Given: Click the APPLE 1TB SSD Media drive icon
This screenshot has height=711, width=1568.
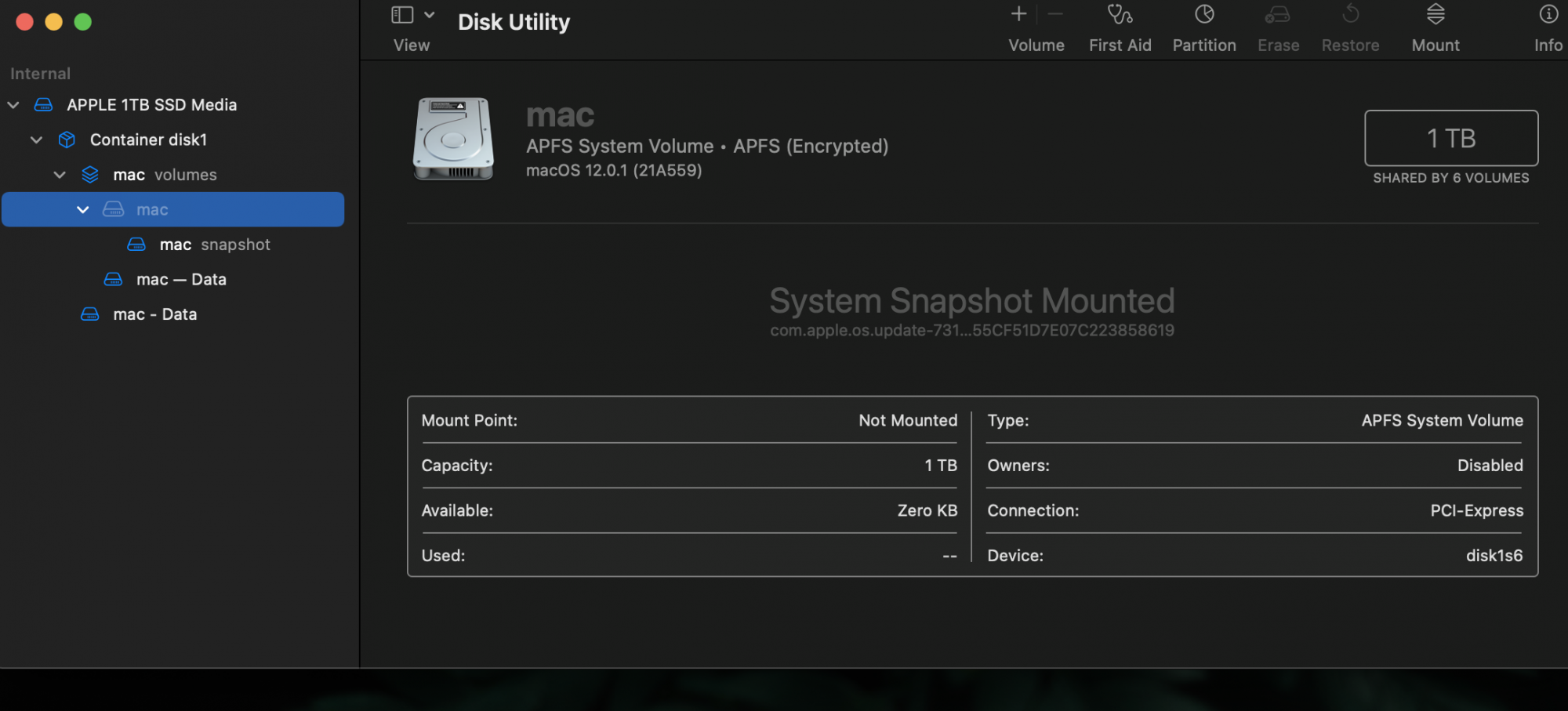Looking at the screenshot, I should (44, 105).
